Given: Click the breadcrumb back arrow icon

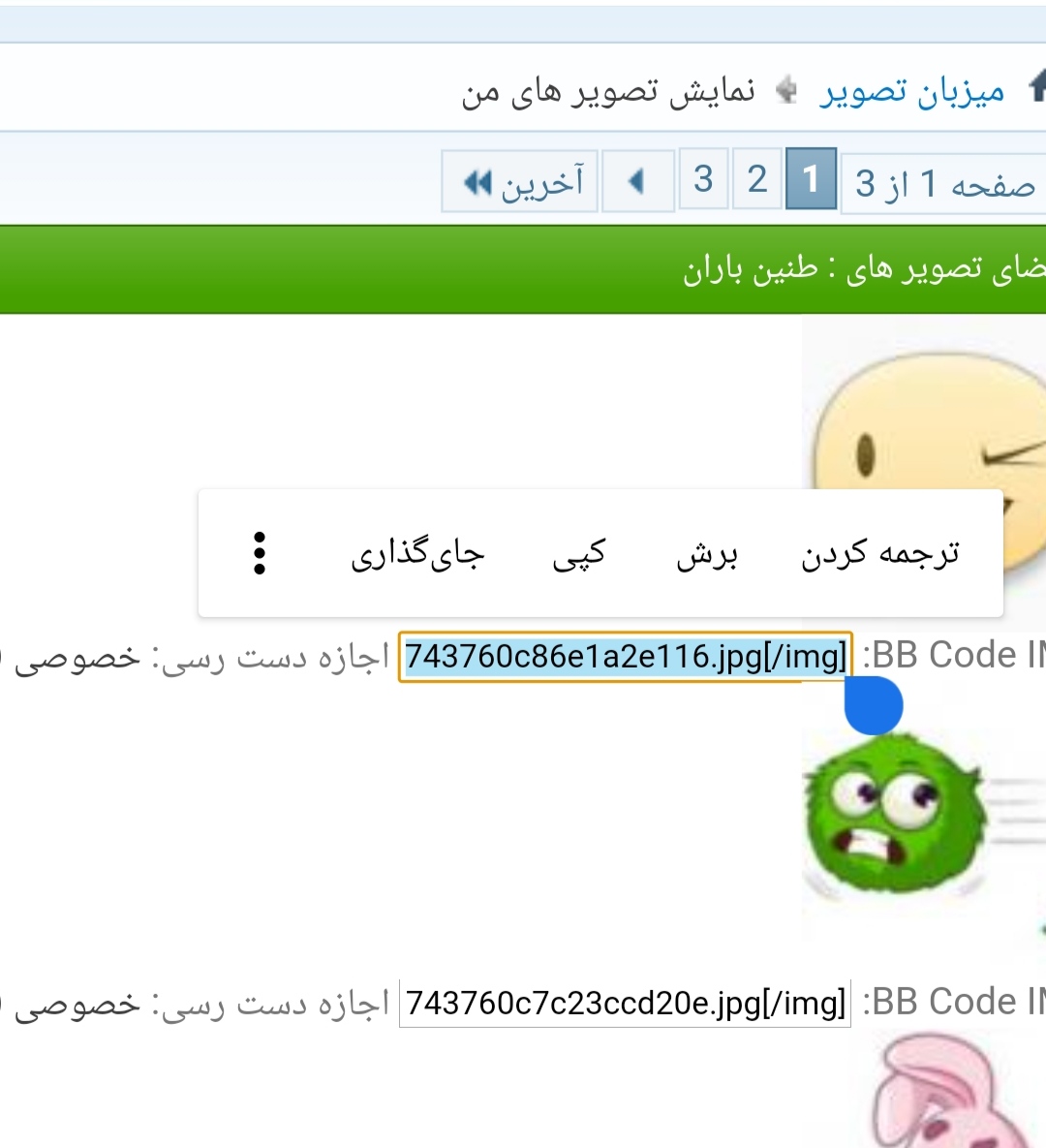Looking at the screenshot, I should (786, 89).
